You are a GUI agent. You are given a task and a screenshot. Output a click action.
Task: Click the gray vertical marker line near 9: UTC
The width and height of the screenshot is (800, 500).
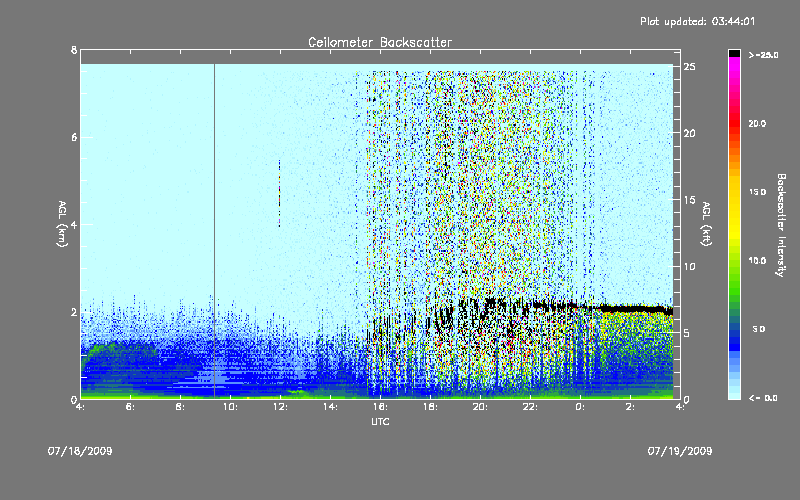(x=214, y=230)
